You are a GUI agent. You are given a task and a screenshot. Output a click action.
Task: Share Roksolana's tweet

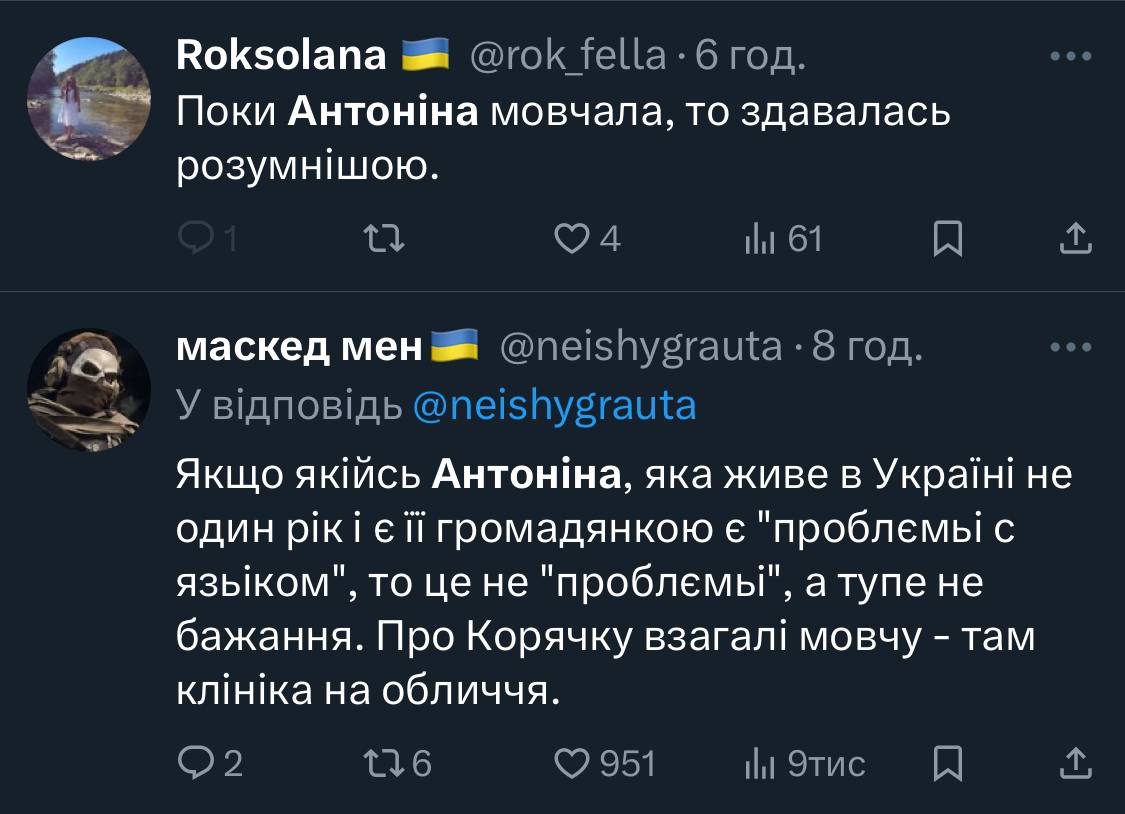pyautogui.click(x=1075, y=240)
